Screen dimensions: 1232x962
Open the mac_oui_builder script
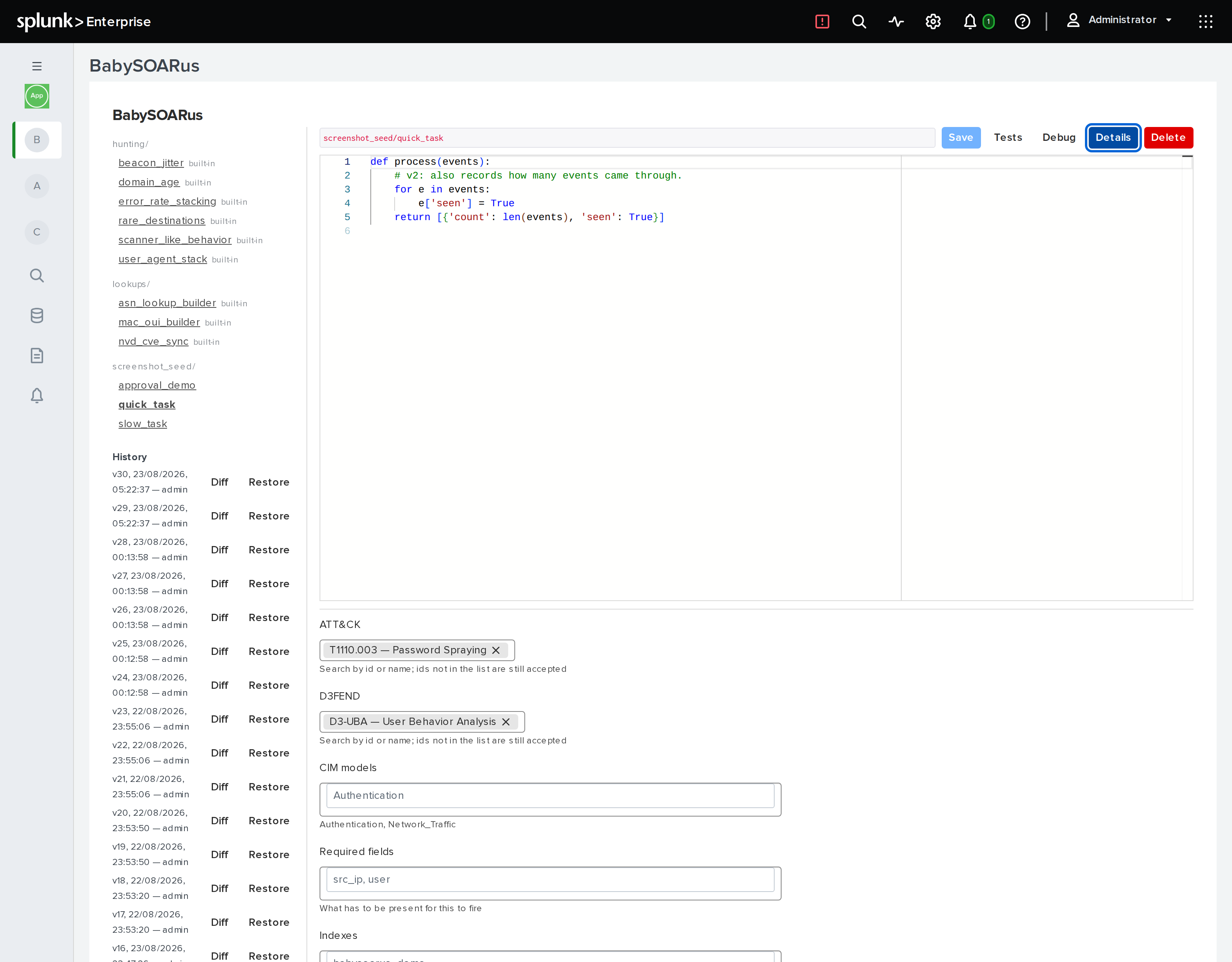159,322
